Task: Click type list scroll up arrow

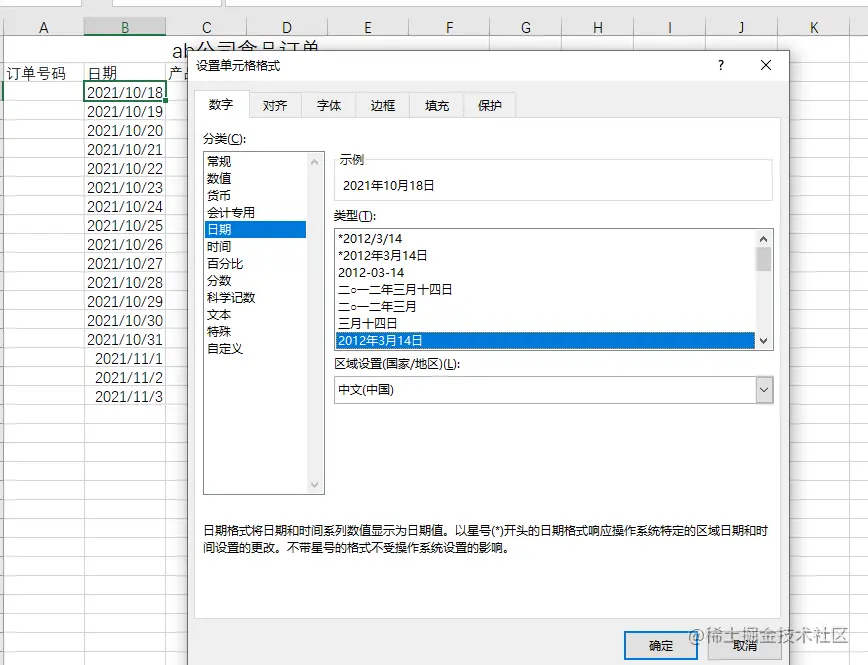Action: pos(763,239)
